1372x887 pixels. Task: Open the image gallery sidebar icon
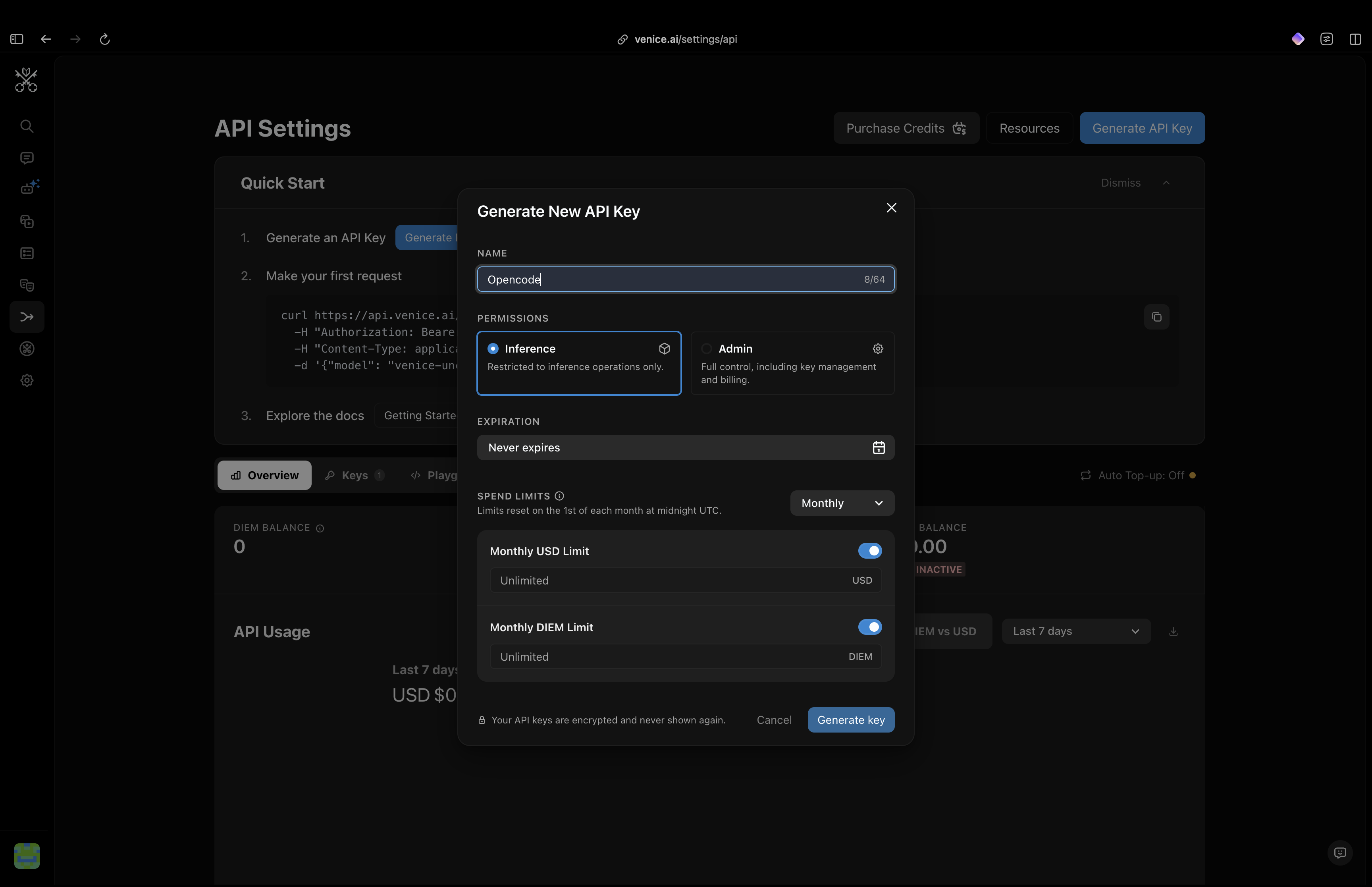[27, 222]
